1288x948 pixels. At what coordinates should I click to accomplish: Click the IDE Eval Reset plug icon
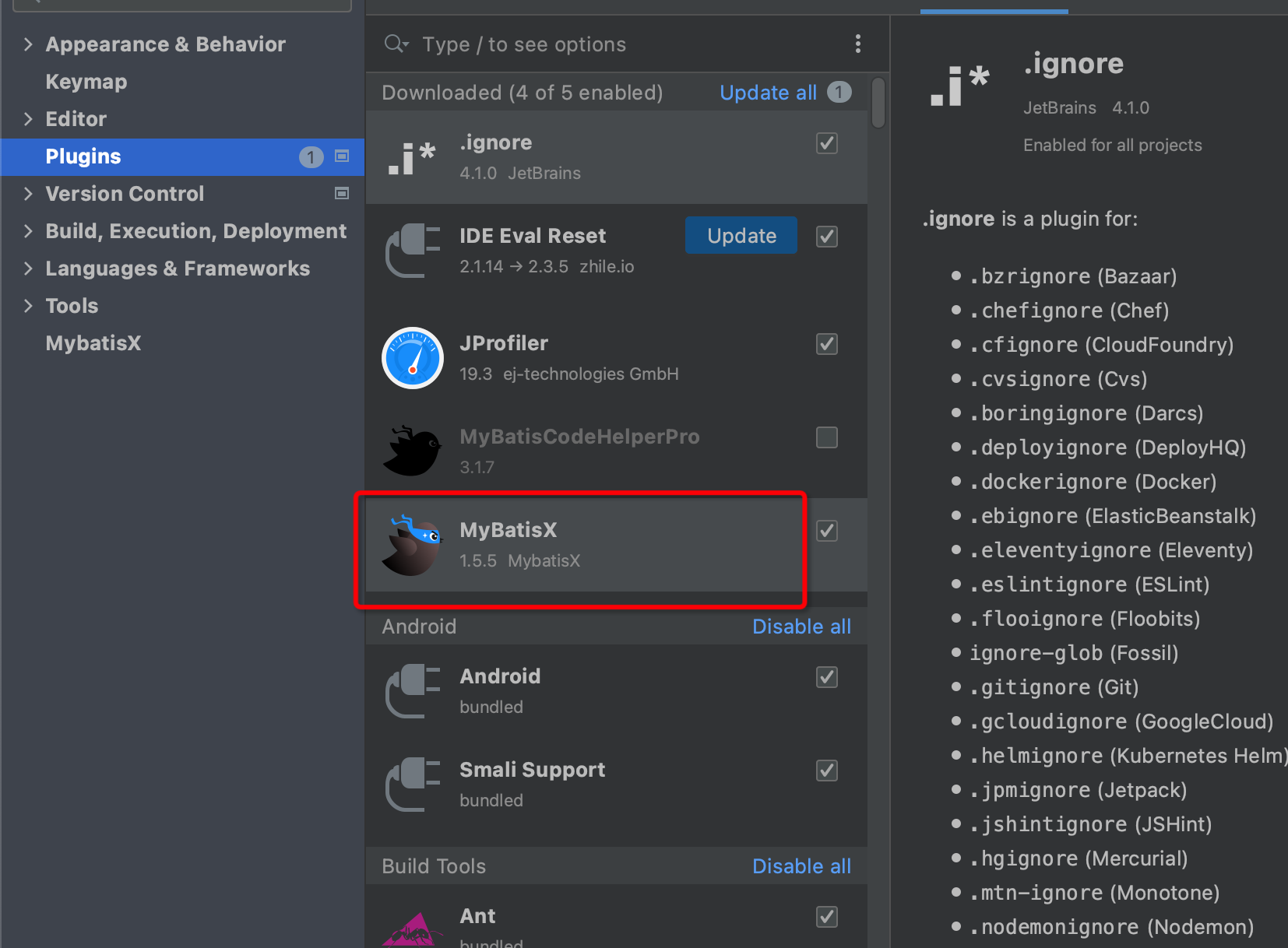[x=413, y=251]
